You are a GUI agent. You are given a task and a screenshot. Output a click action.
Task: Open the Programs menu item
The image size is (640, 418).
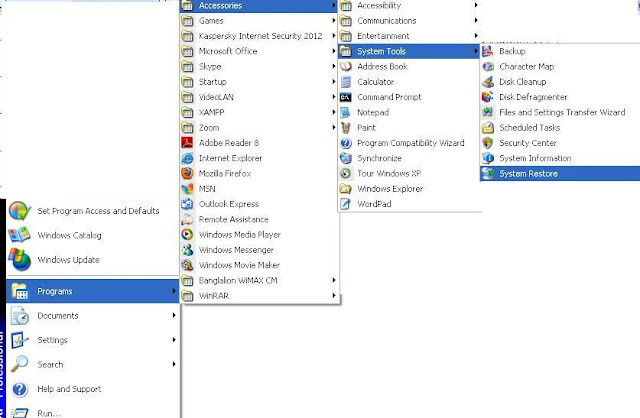[93, 291]
